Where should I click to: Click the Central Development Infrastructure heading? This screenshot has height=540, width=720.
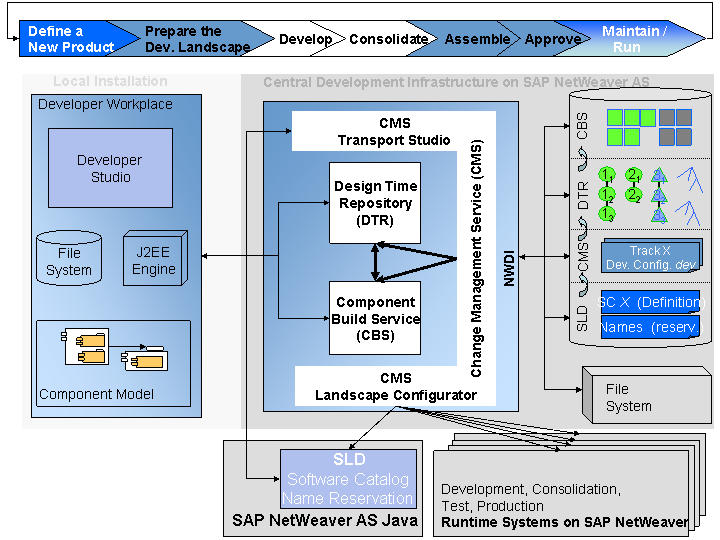[456, 82]
